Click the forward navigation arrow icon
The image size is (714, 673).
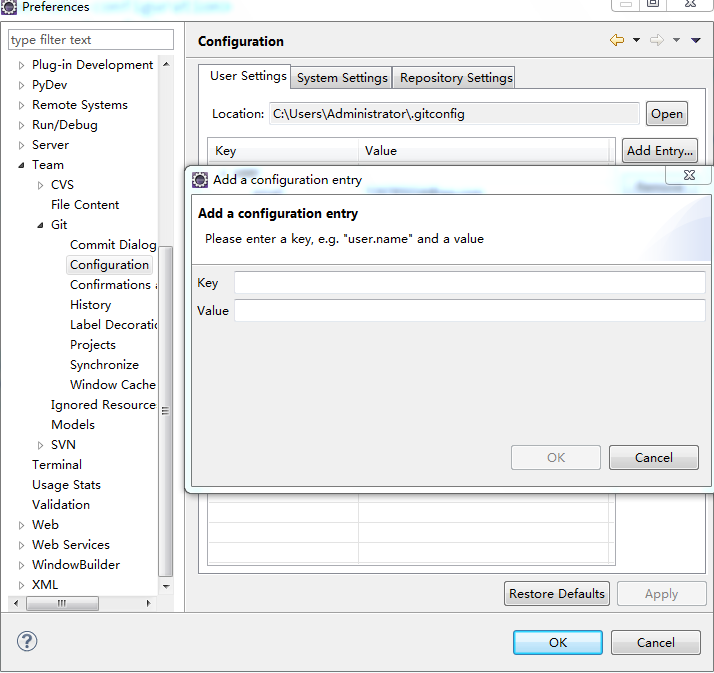tap(657, 40)
